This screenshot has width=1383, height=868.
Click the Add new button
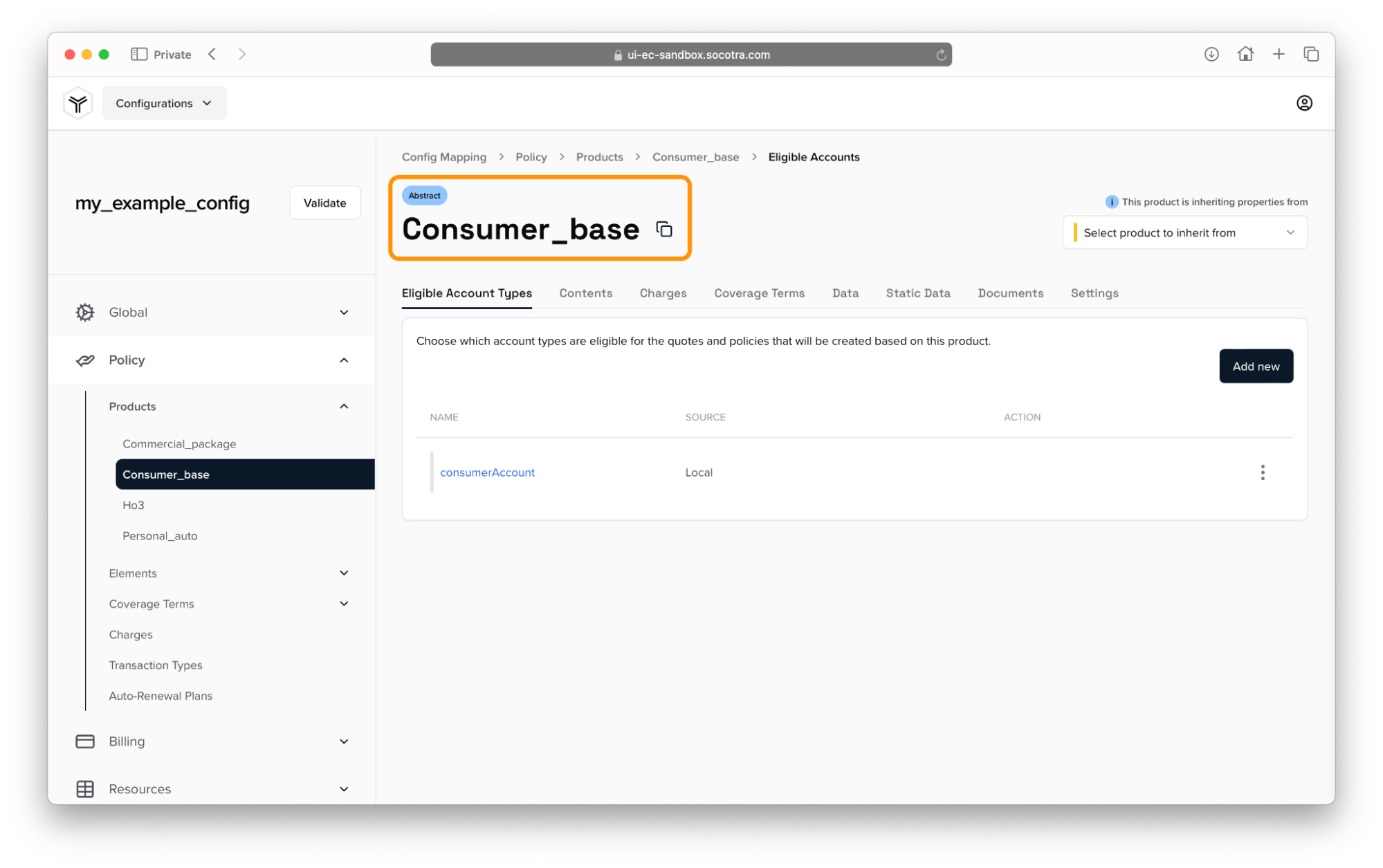point(1255,366)
